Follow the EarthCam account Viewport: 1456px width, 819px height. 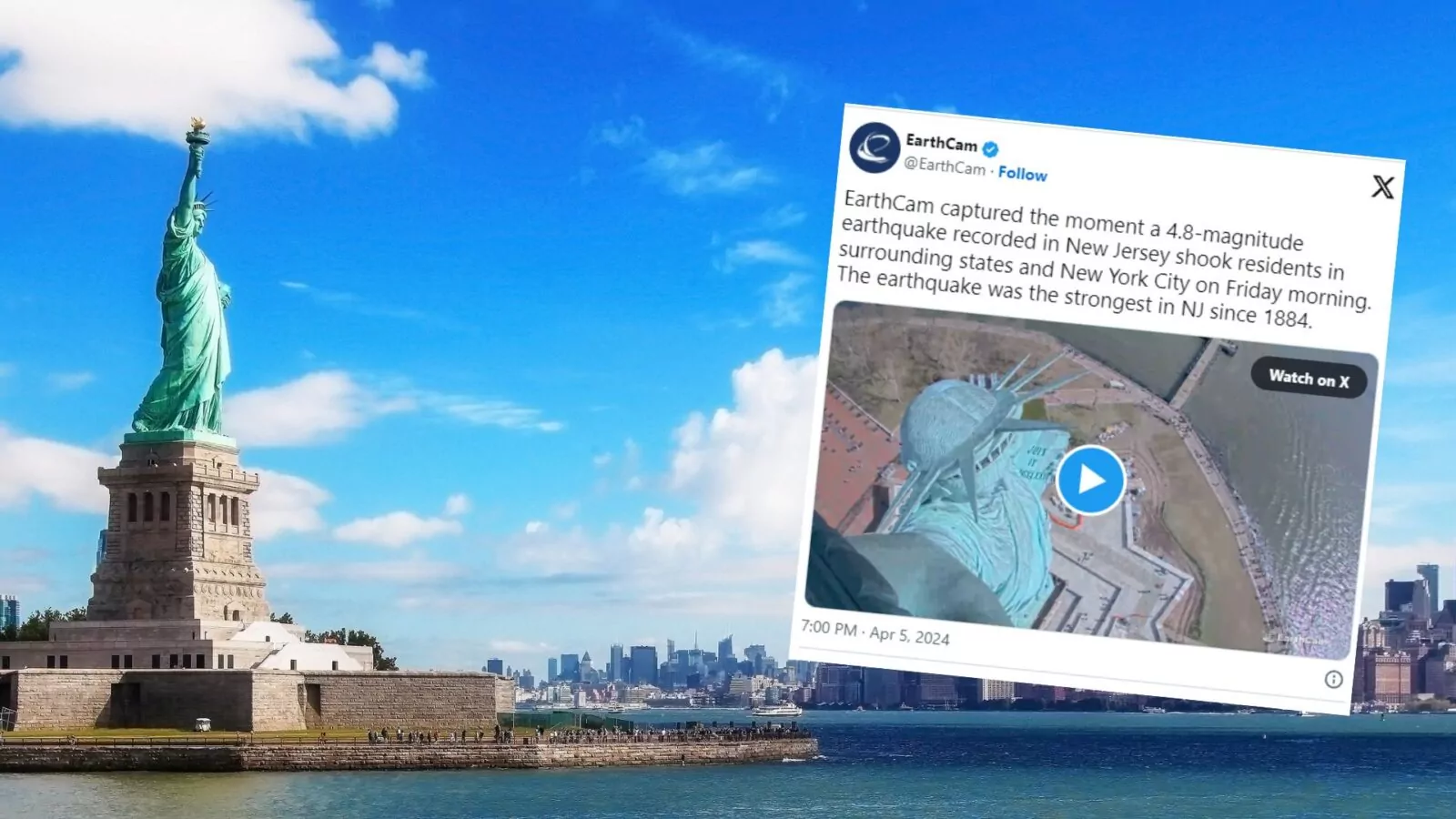1022,173
